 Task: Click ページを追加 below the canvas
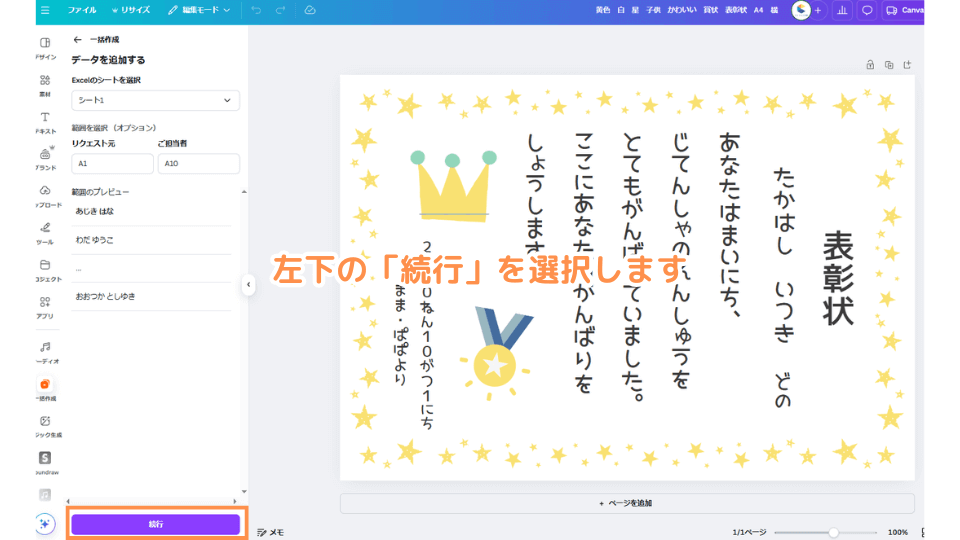[627, 503]
